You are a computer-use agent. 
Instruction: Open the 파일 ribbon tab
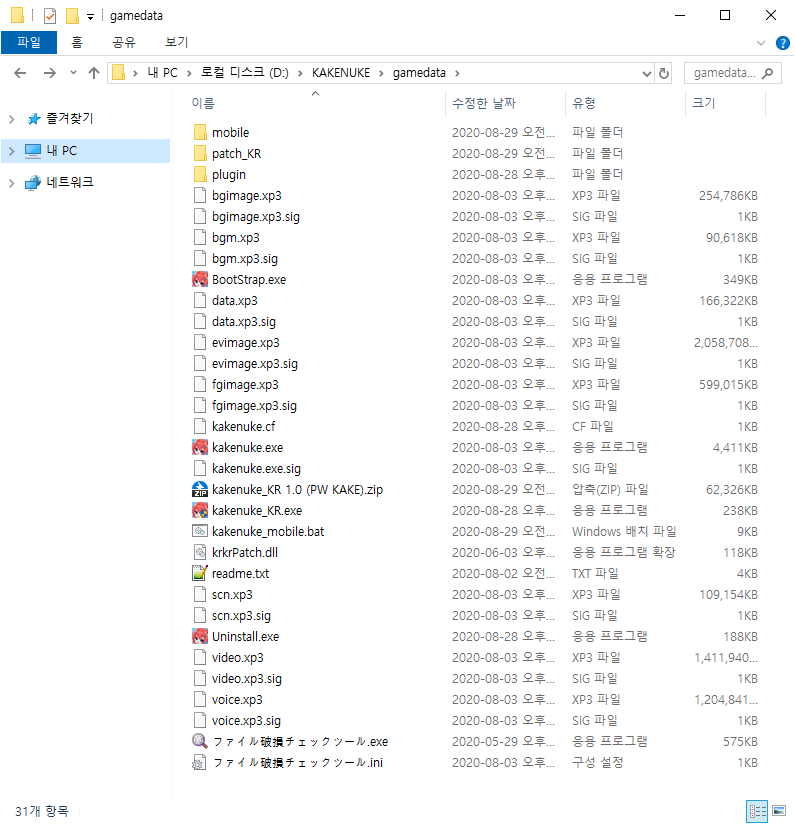coord(29,42)
